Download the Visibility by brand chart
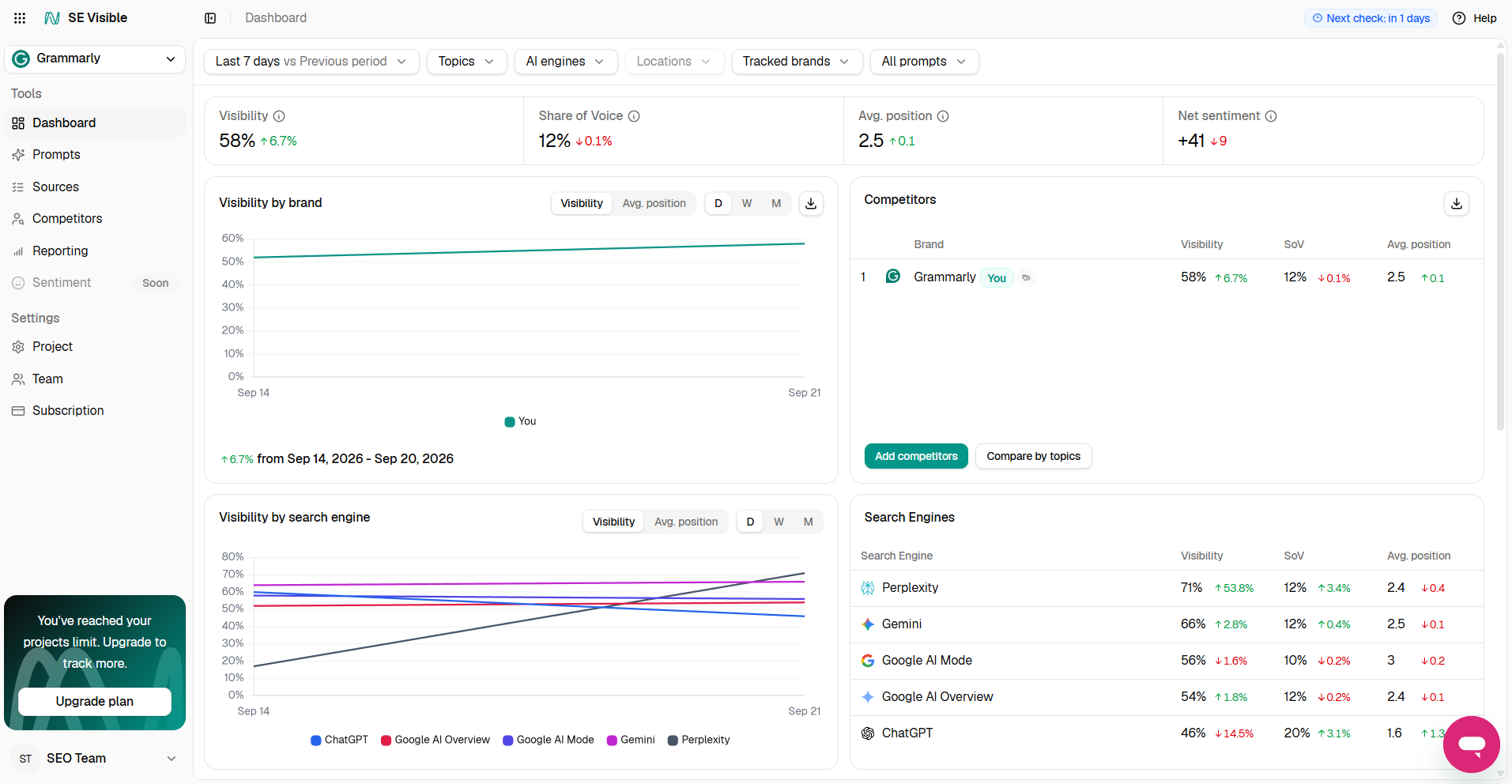Image resolution: width=1512 pixels, height=784 pixels. click(x=811, y=203)
